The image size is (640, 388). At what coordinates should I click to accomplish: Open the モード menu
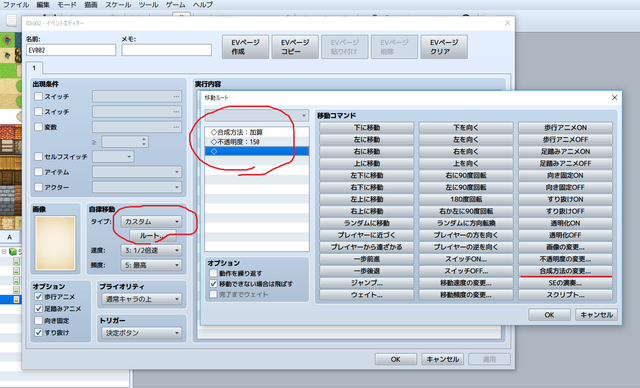pos(67,5)
